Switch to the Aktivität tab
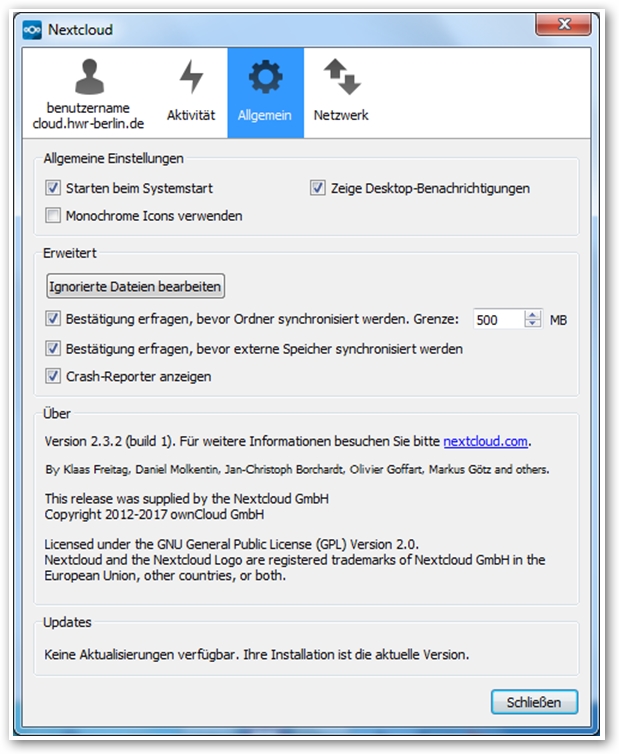Viewport: 619px width, 754px height. (191, 93)
